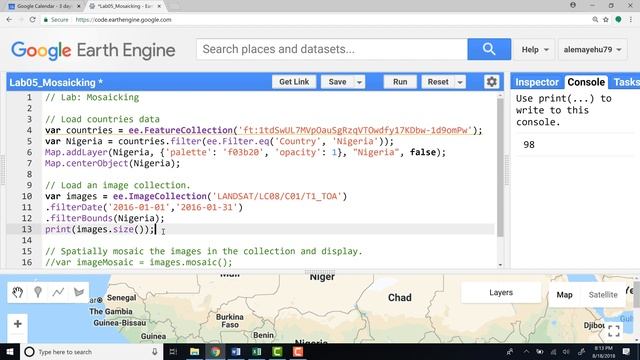Switch to the Tasks tab
This screenshot has width=640, height=360.
[626, 82]
